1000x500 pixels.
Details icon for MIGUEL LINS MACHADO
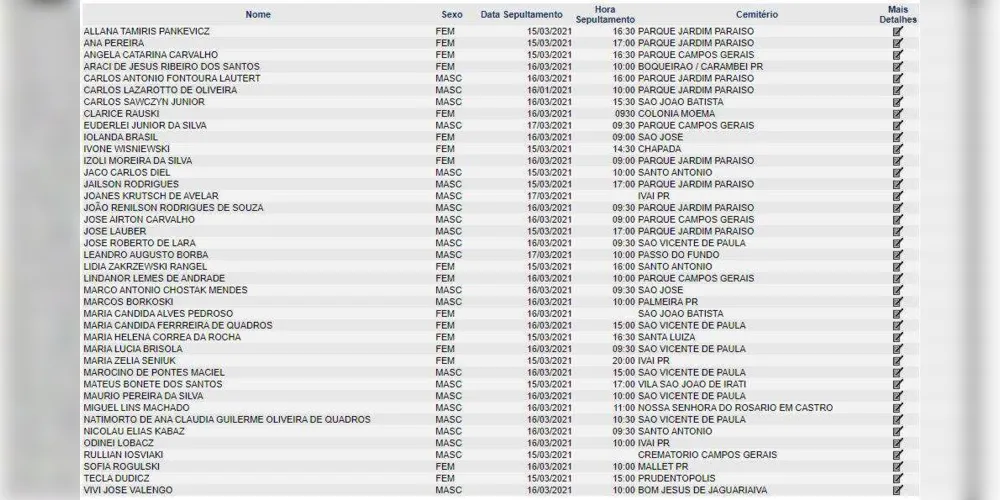coord(898,408)
